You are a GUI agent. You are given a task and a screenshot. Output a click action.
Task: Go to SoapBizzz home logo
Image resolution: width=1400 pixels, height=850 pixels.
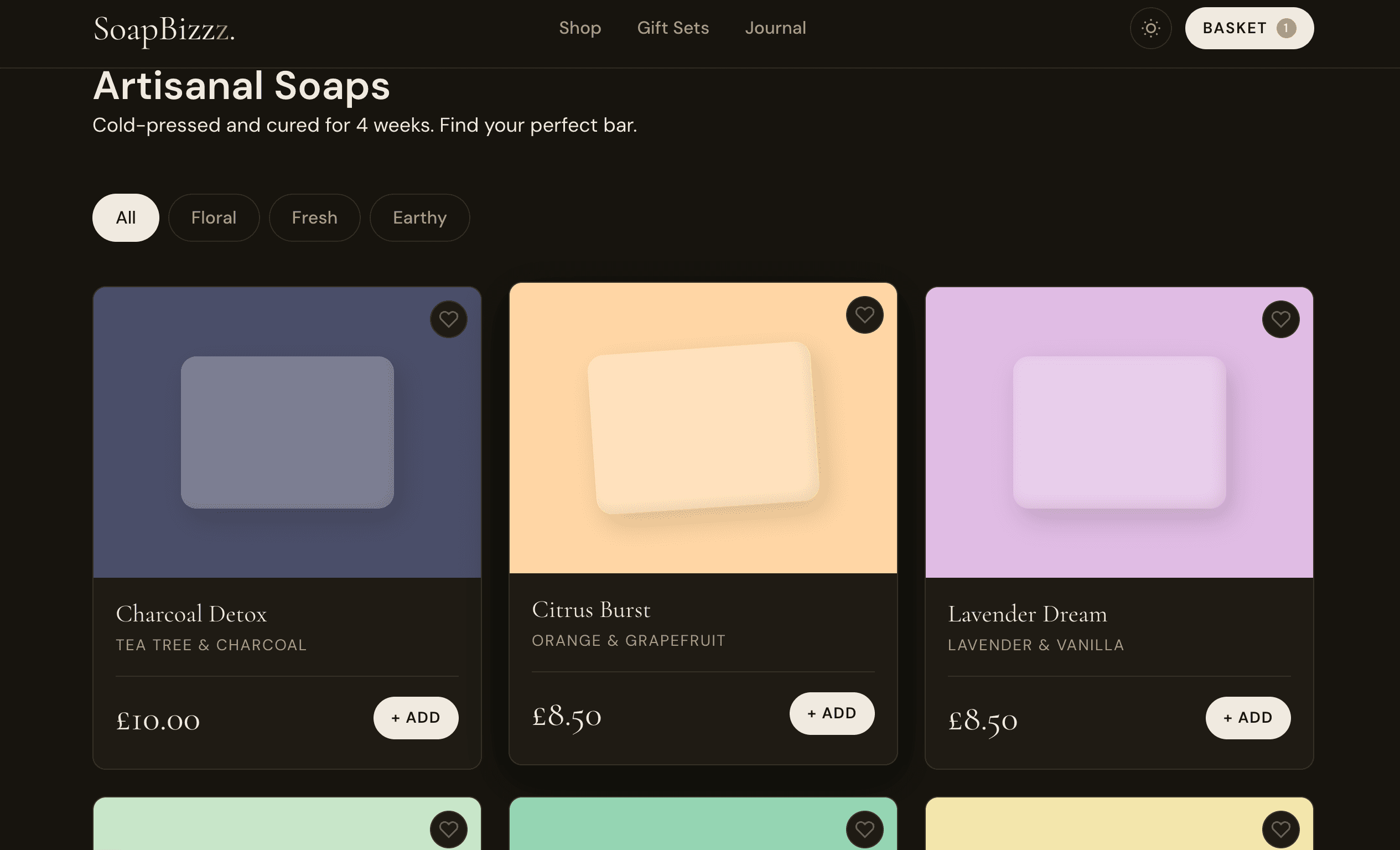click(x=164, y=29)
